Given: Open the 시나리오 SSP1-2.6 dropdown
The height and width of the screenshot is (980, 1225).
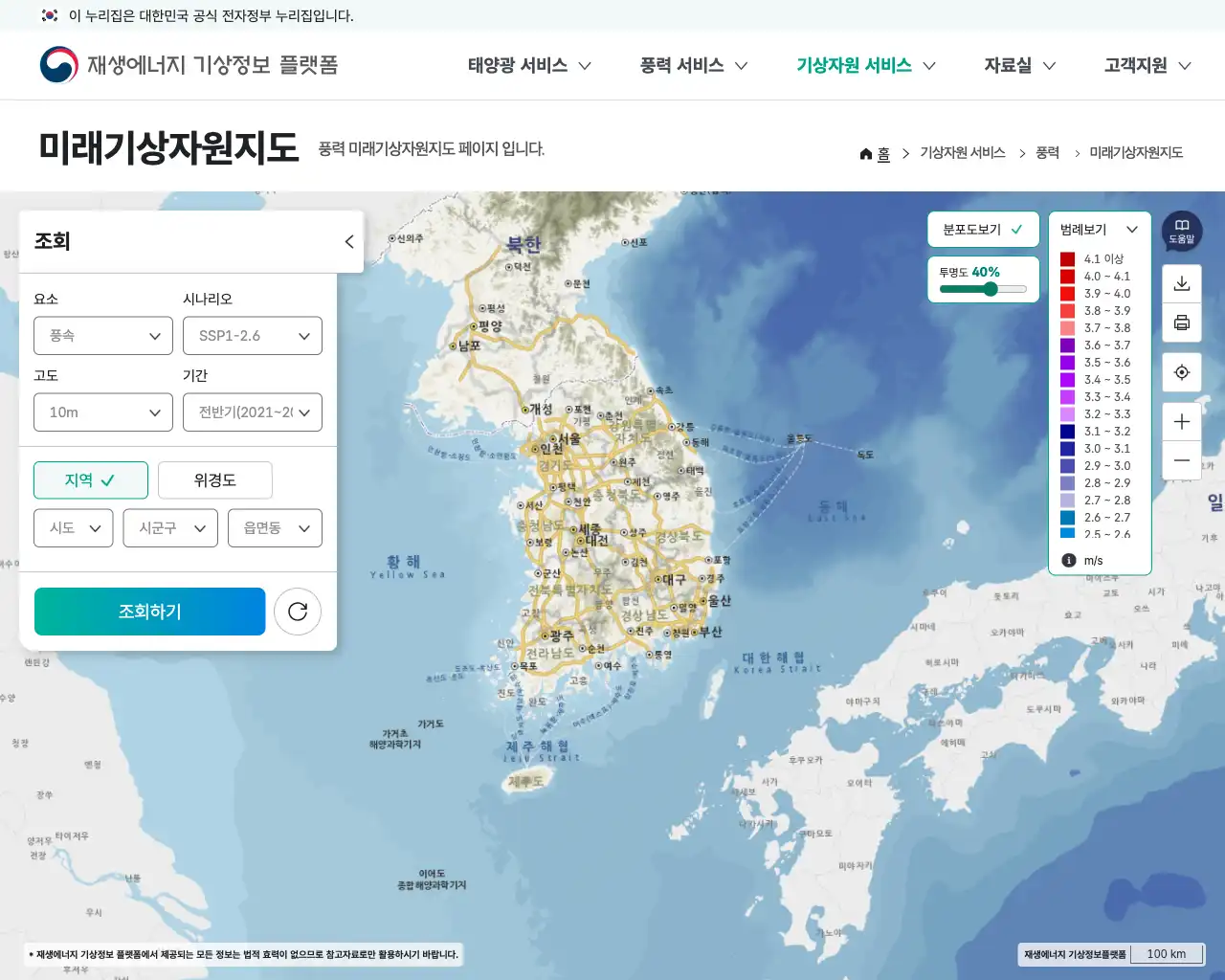Looking at the screenshot, I should pyautogui.click(x=252, y=335).
